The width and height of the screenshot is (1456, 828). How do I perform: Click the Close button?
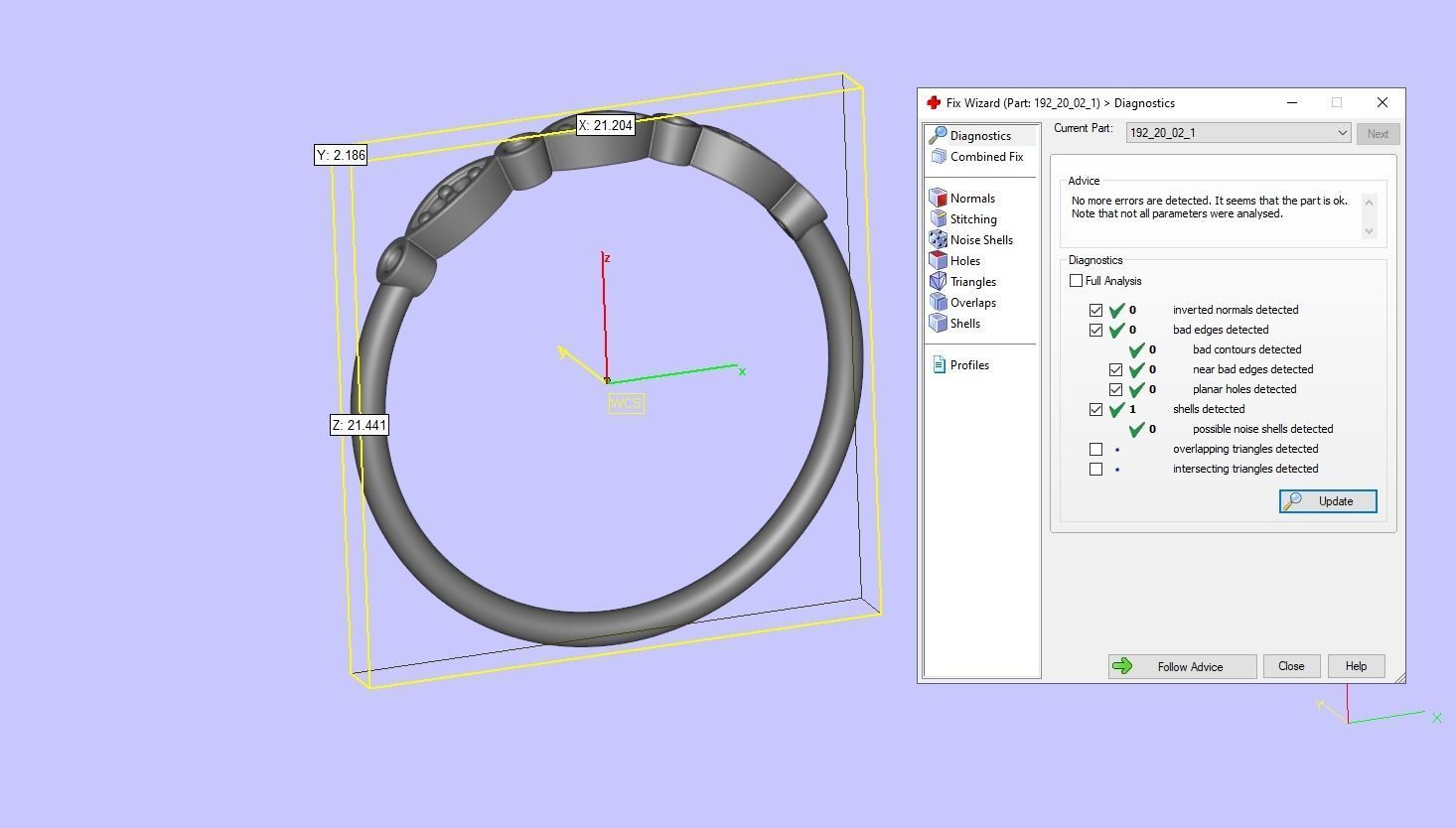pyautogui.click(x=1291, y=666)
